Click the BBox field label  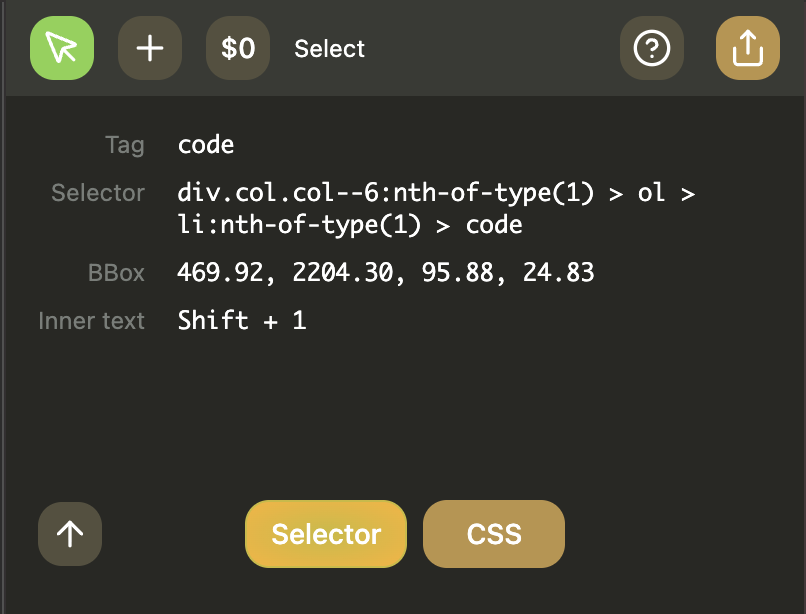point(115,273)
